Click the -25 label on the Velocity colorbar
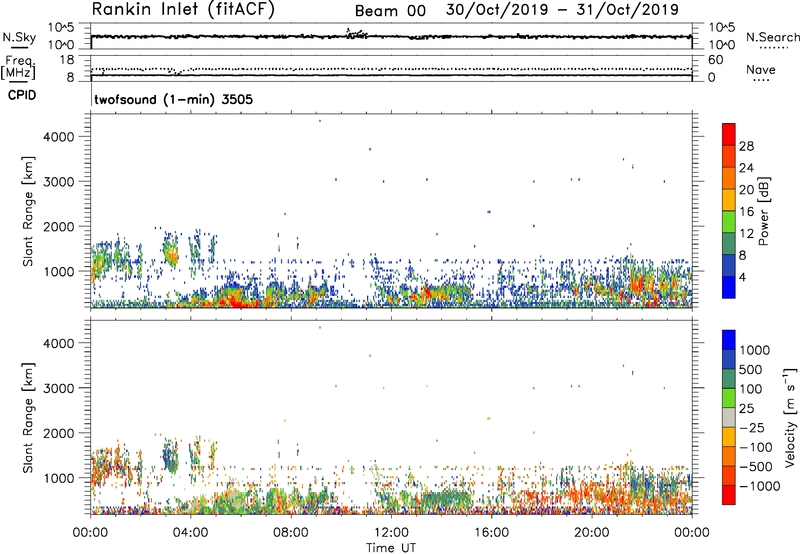The width and height of the screenshot is (800, 554). pos(754,427)
